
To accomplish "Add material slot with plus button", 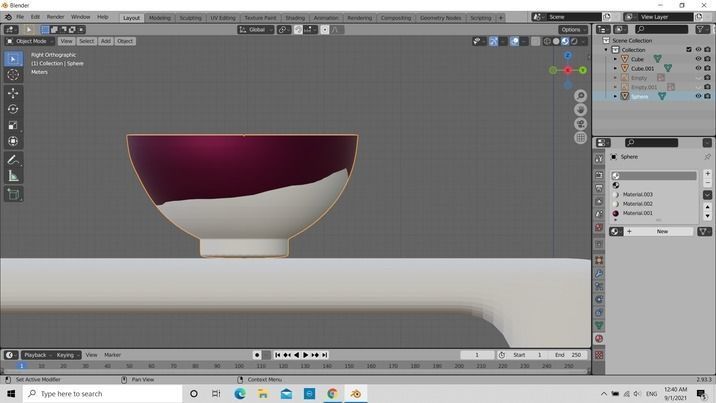I will coord(707,173).
